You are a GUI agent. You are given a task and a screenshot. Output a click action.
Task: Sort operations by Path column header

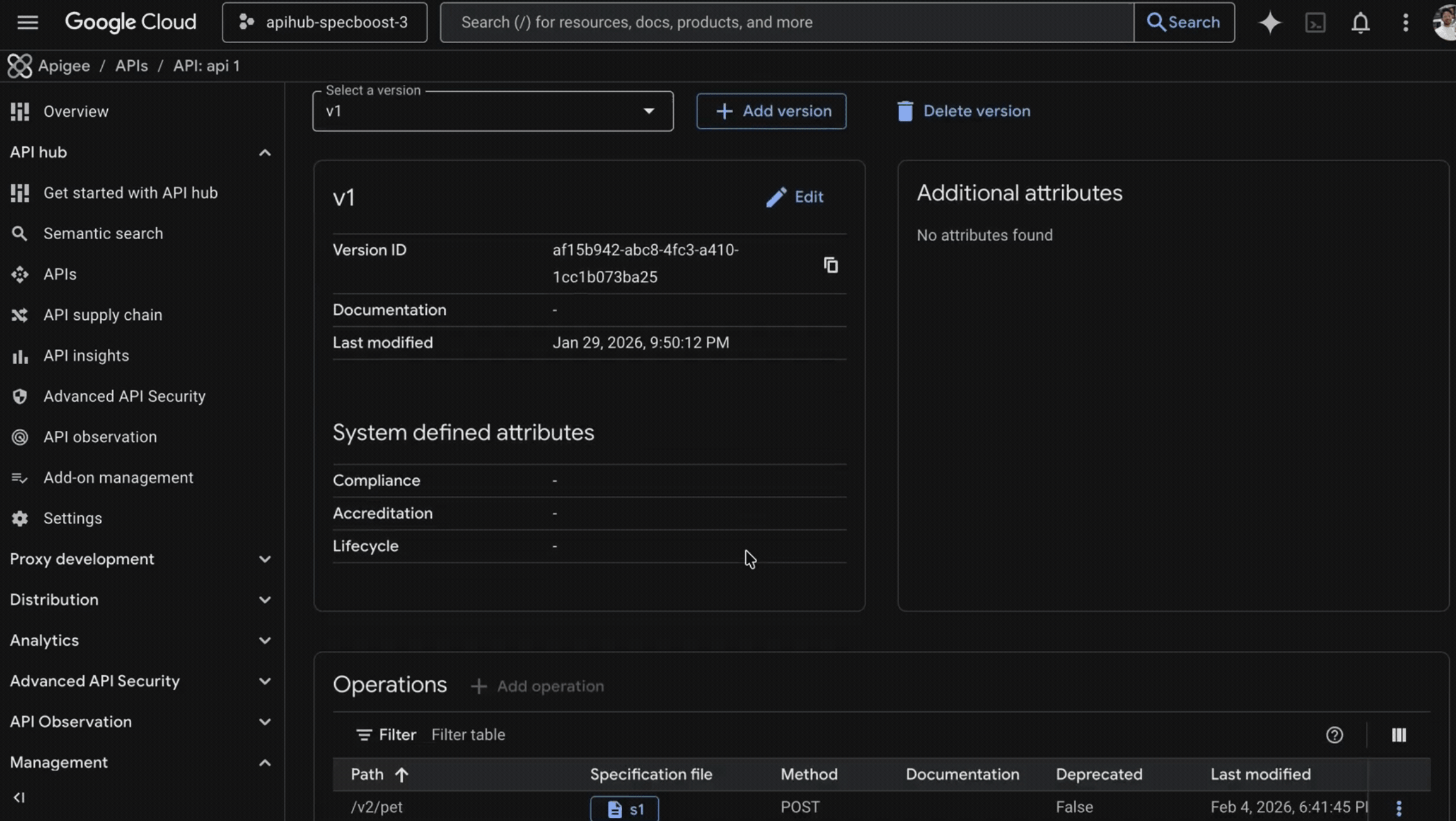click(x=368, y=774)
